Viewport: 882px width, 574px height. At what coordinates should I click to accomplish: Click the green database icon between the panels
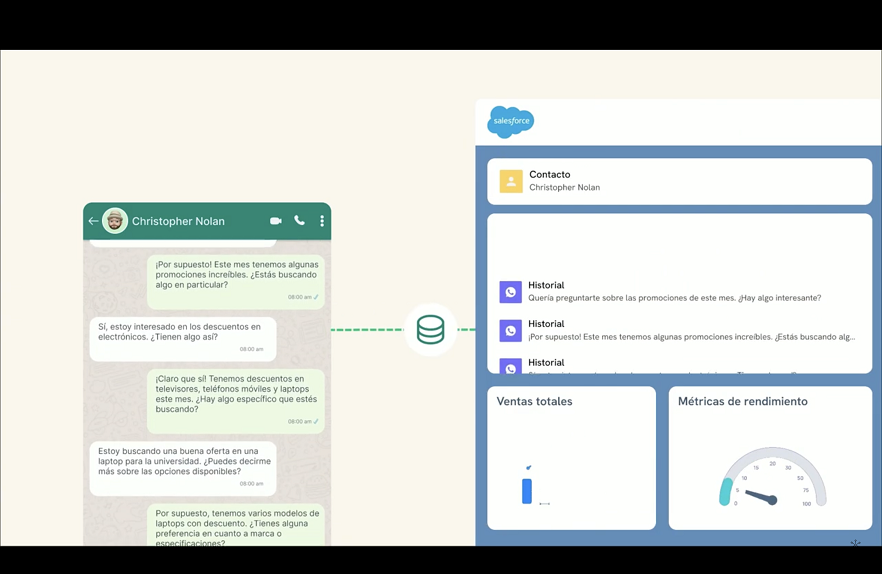click(x=430, y=329)
